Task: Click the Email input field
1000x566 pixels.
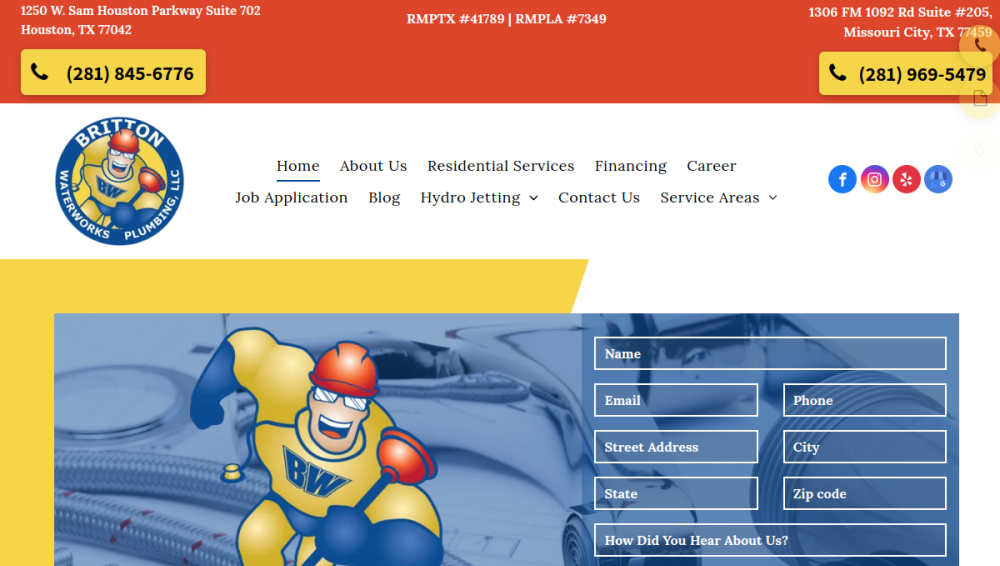Action: 676,400
